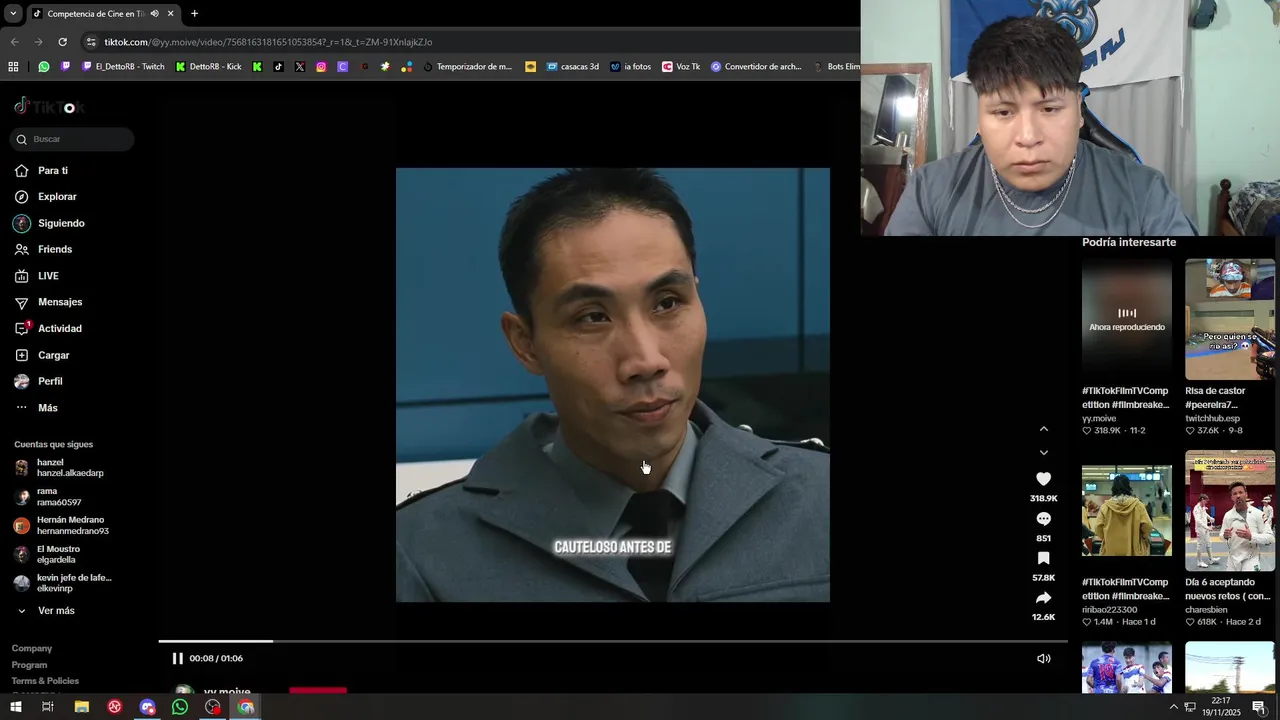
Task: Open the Ahora reproduciendo thumbnail
Action: (1127, 319)
